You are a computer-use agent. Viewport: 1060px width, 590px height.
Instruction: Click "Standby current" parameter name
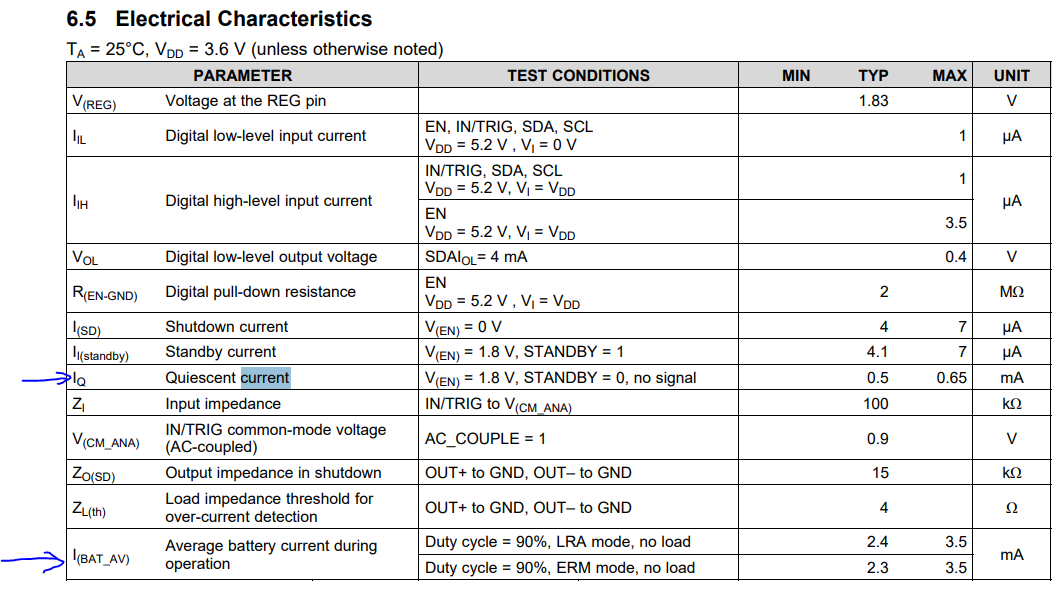221,352
